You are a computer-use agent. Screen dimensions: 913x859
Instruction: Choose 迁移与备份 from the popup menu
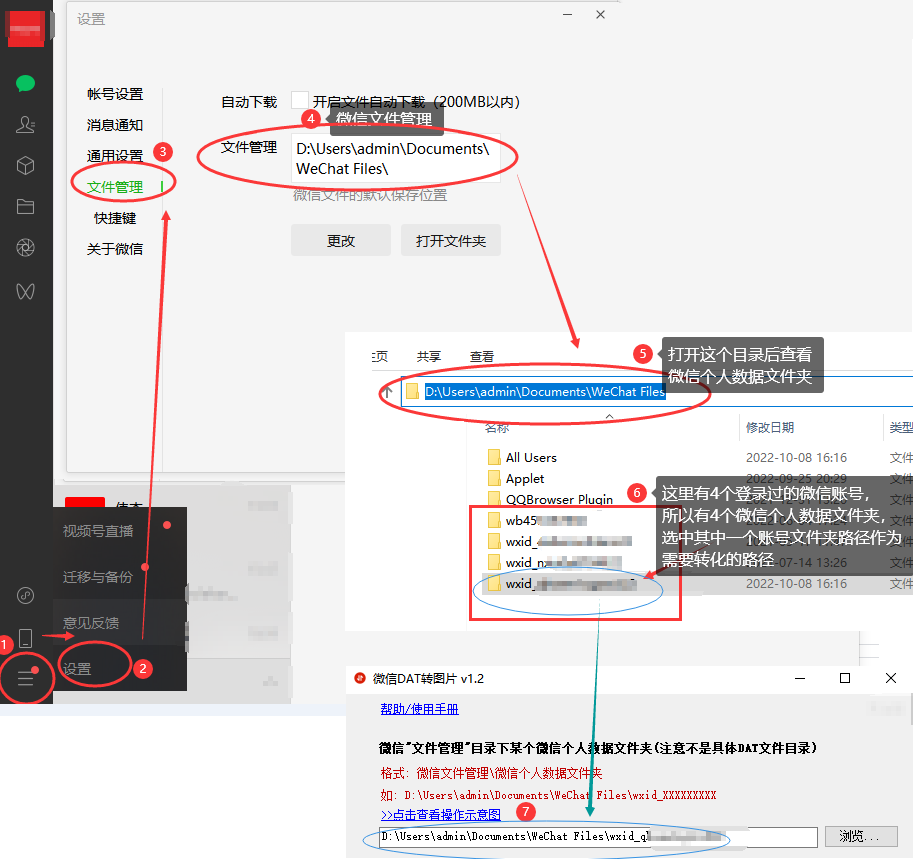click(x=120, y=577)
